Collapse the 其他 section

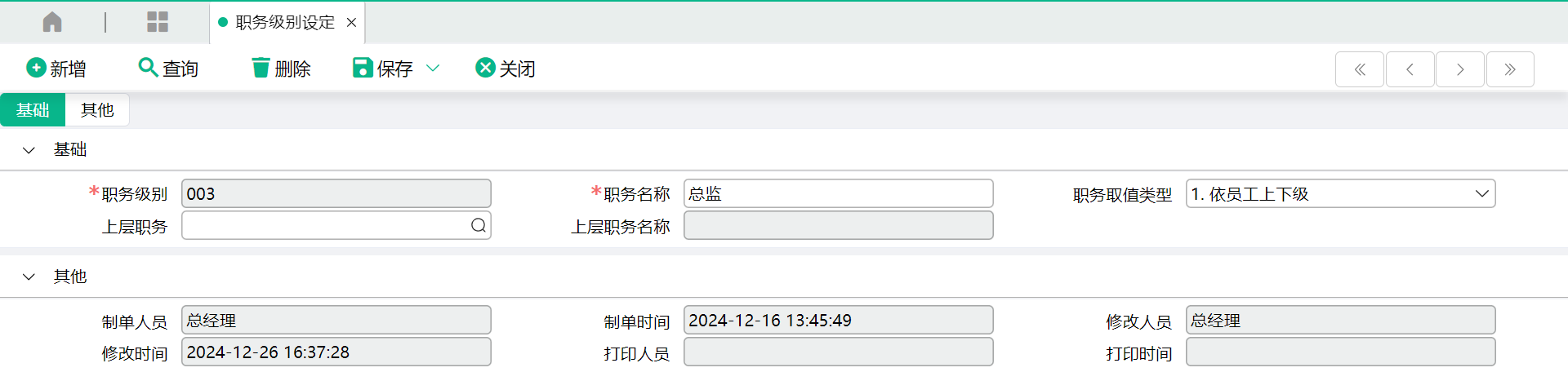coord(29,277)
